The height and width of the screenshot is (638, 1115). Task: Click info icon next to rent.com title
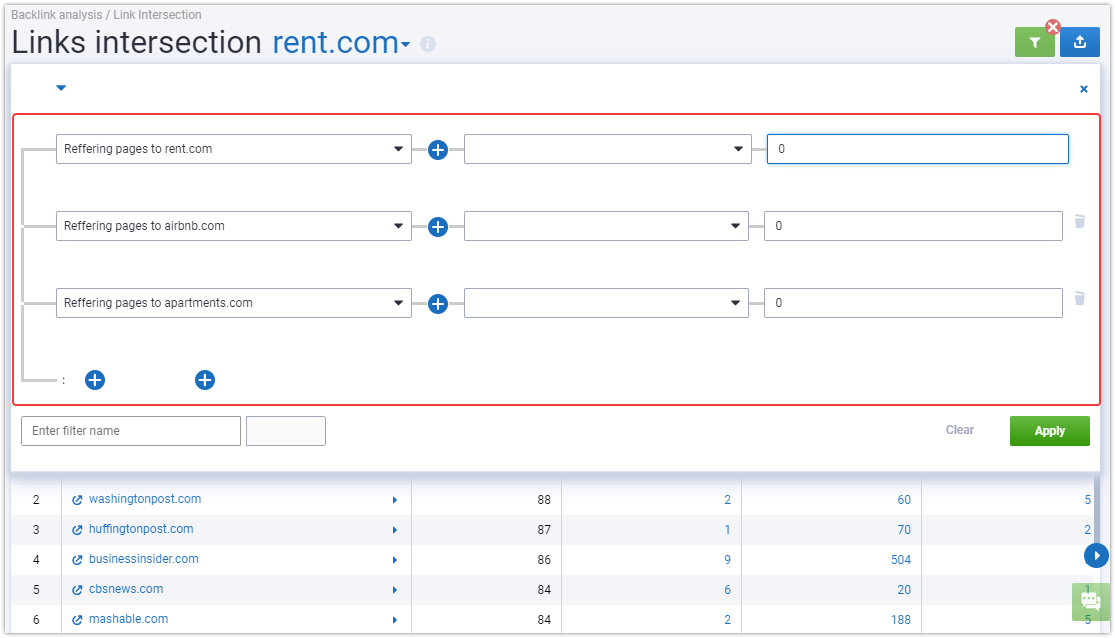(427, 44)
